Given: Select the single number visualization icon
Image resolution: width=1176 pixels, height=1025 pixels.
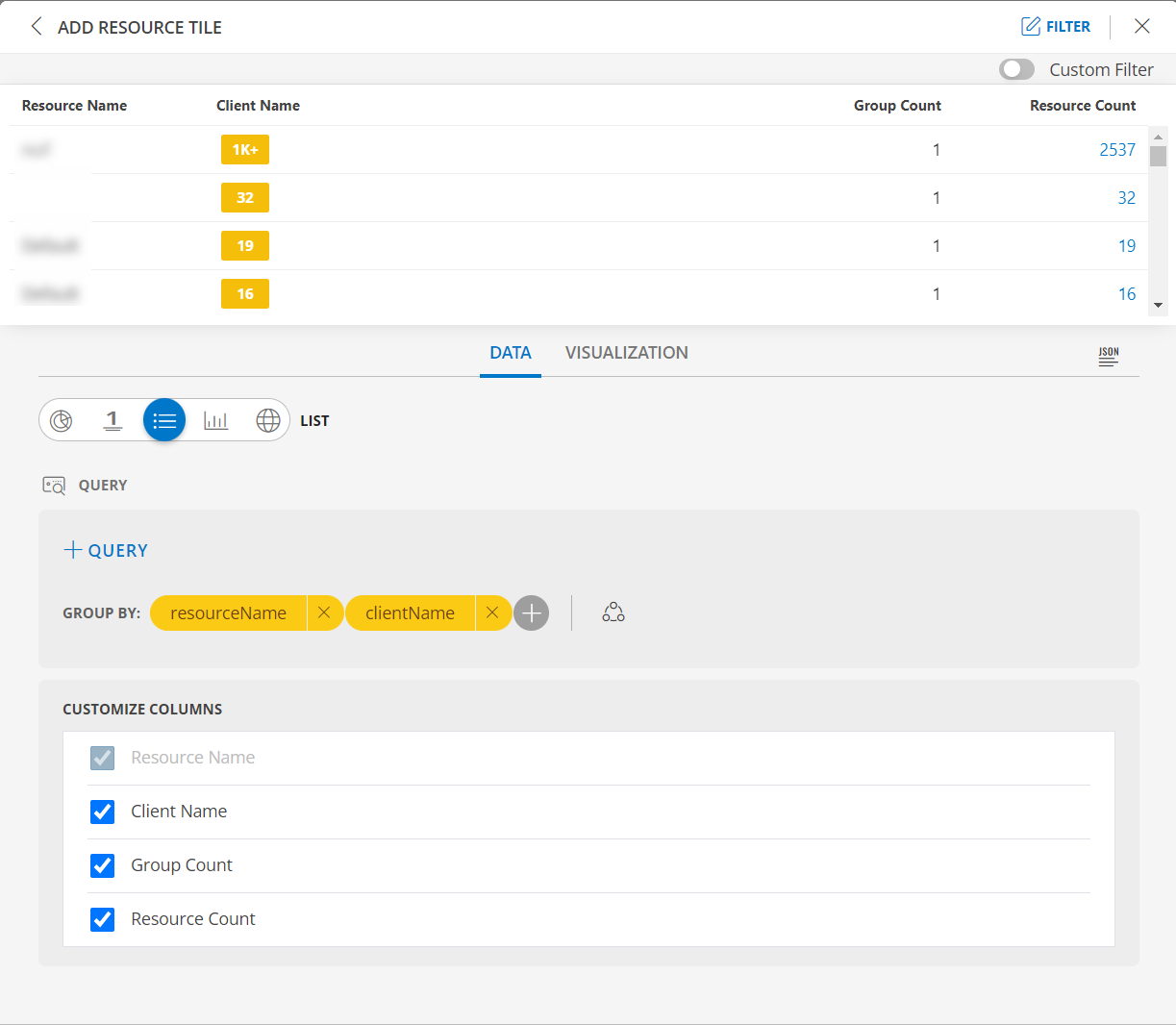Looking at the screenshot, I should click(113, 419).
